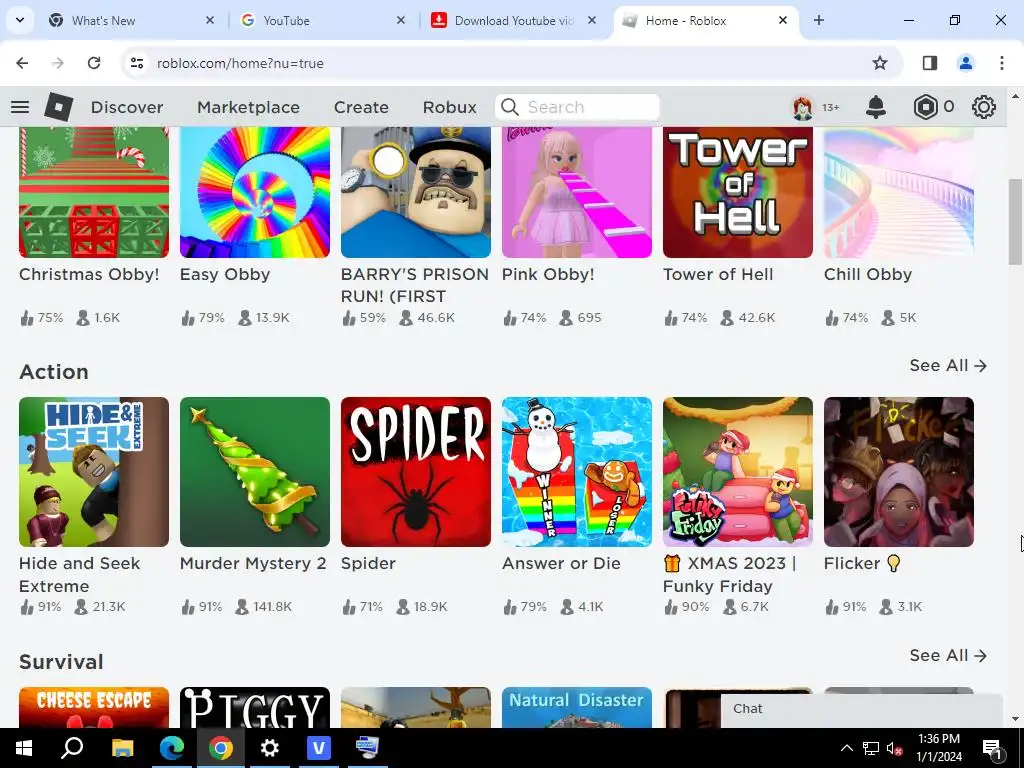
Task: Close the What's New tab
Action: 210,20
